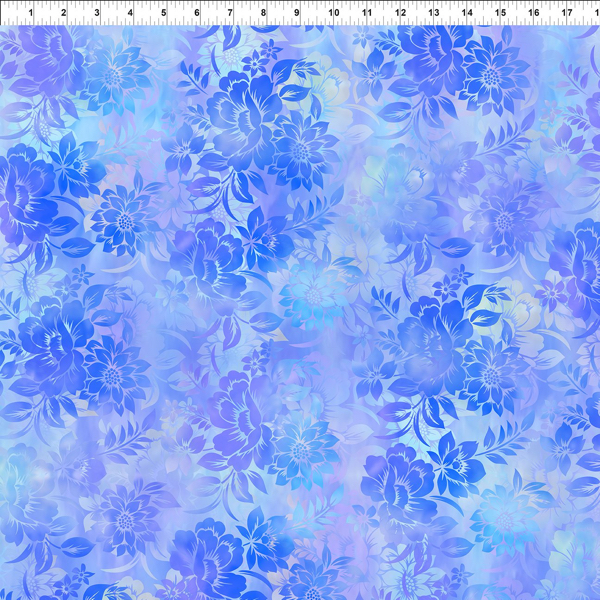Click the ruler number 11
The image size is (600, 600).
tap(367, 13)
